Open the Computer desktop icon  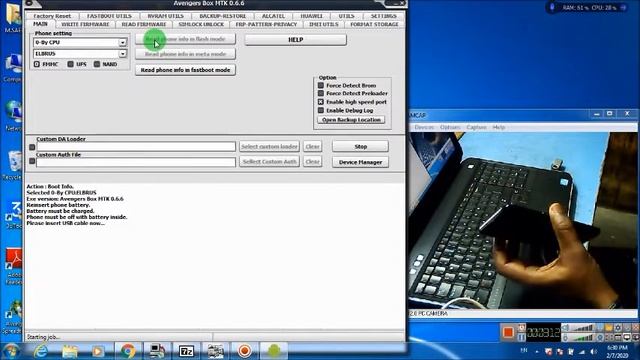(x=14, y=67)
